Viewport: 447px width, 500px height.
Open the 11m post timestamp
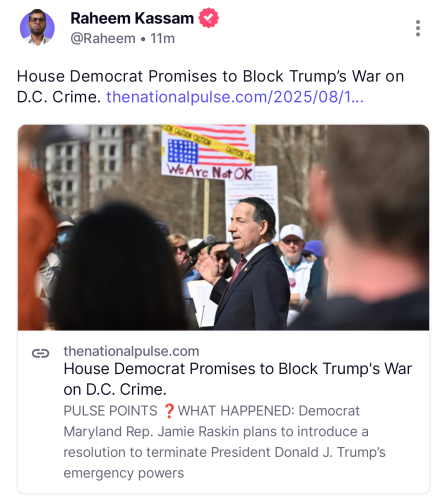(x=162, y=39)
